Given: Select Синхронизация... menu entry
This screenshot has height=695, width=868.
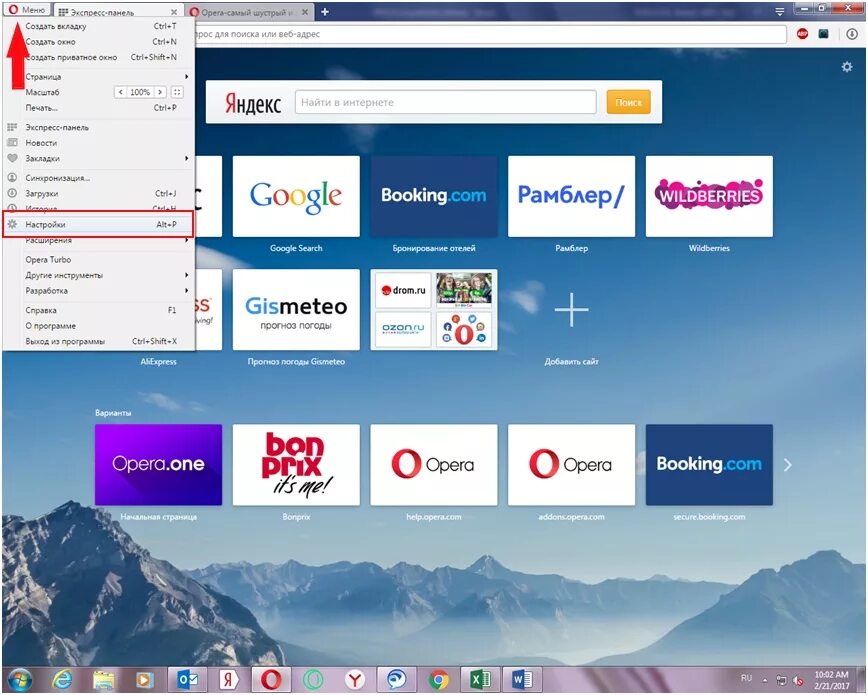Looking at the screenshot, I should click(x=100, y=178).
